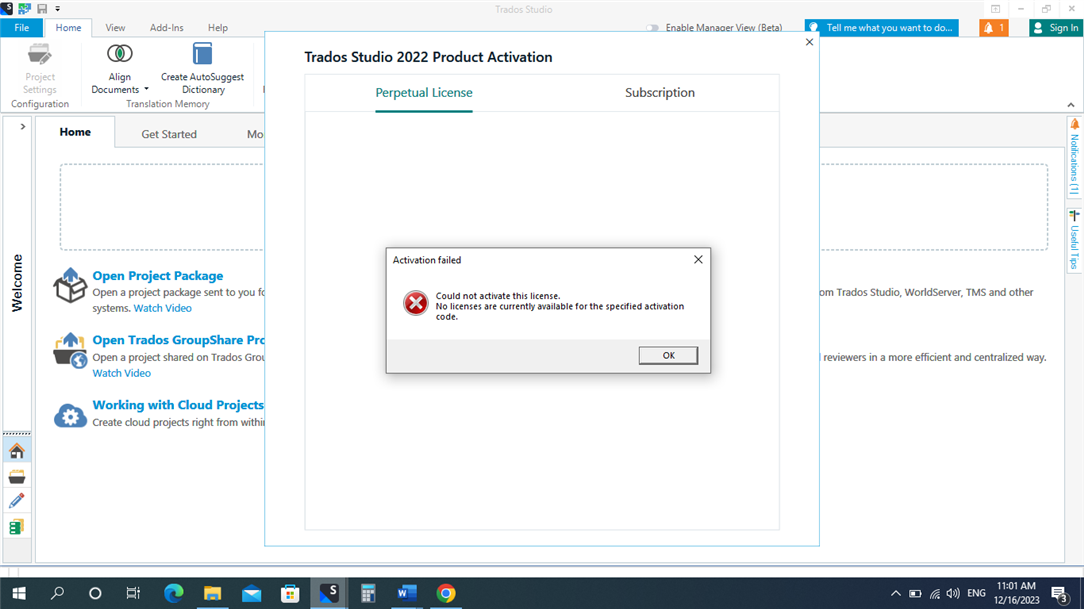The height and width of the screenshot is (609, 1084).
Task: Open the View ribbon tab
Action: click(115, 28)
